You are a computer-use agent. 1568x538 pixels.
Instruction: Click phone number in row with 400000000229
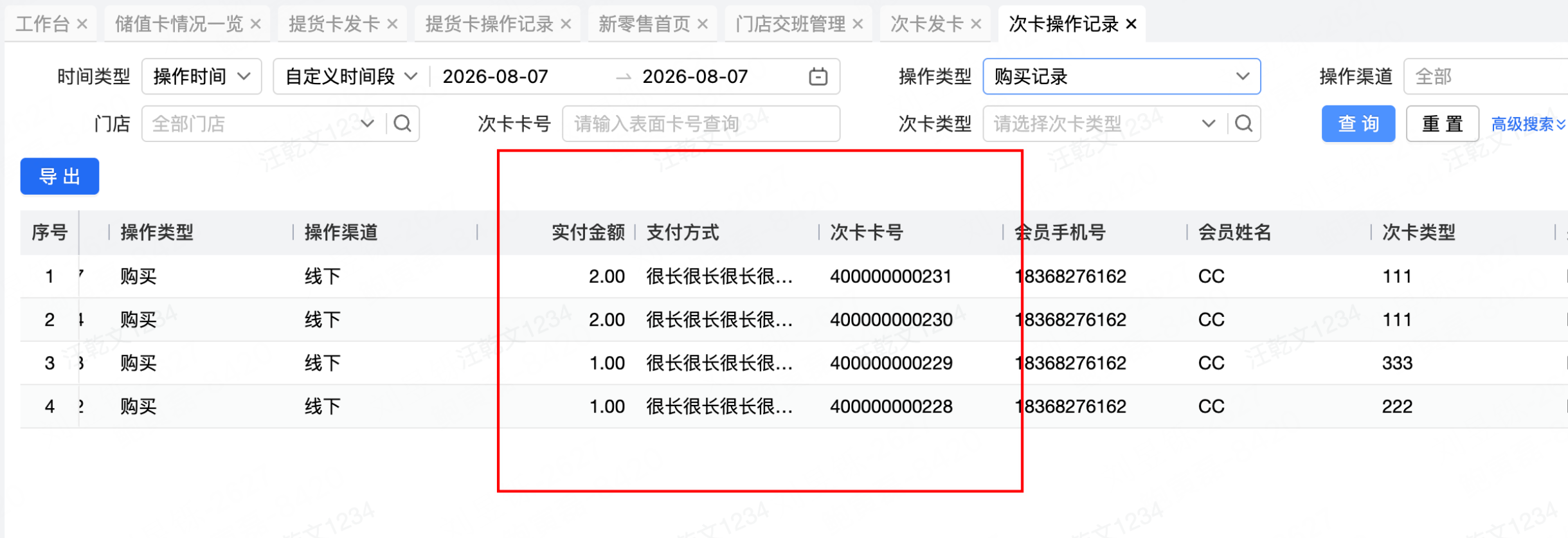[x=1070, y=363]
